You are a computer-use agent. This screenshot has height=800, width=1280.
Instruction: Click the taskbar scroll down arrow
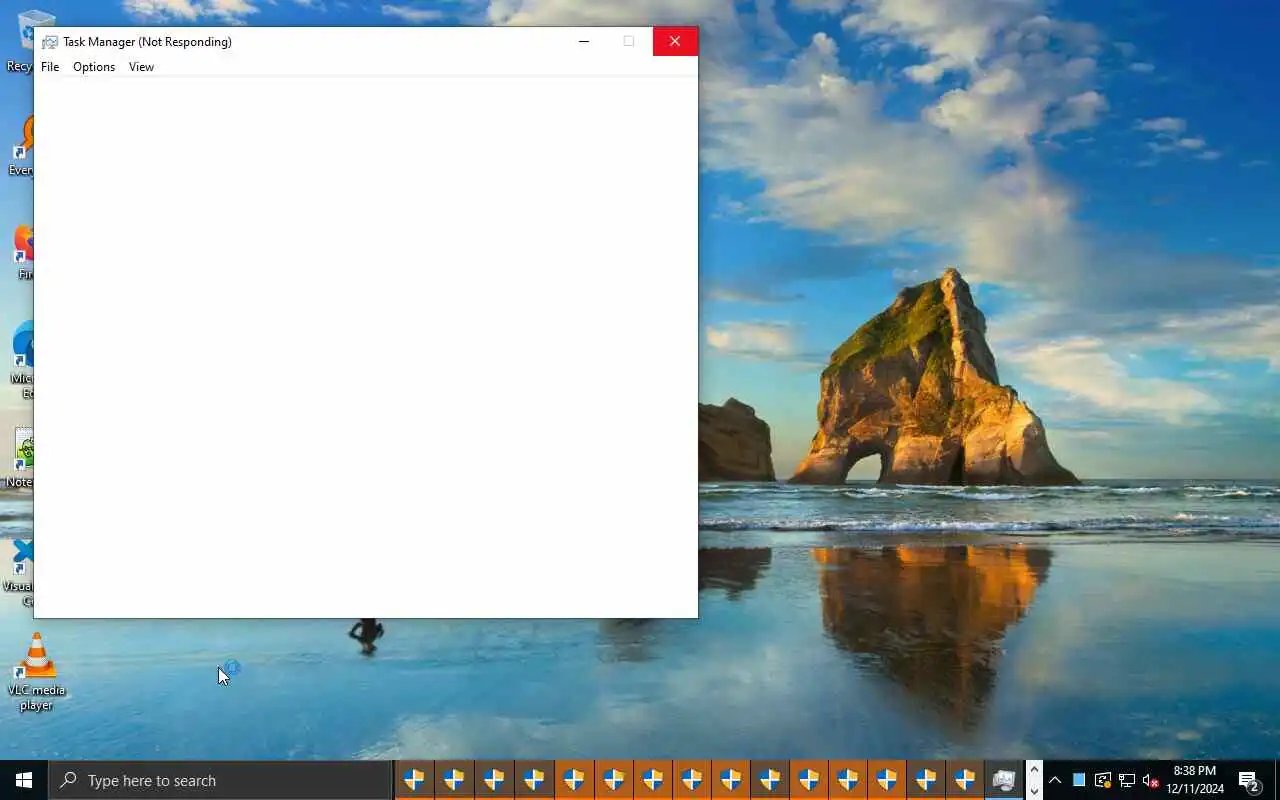point(1034,790)
